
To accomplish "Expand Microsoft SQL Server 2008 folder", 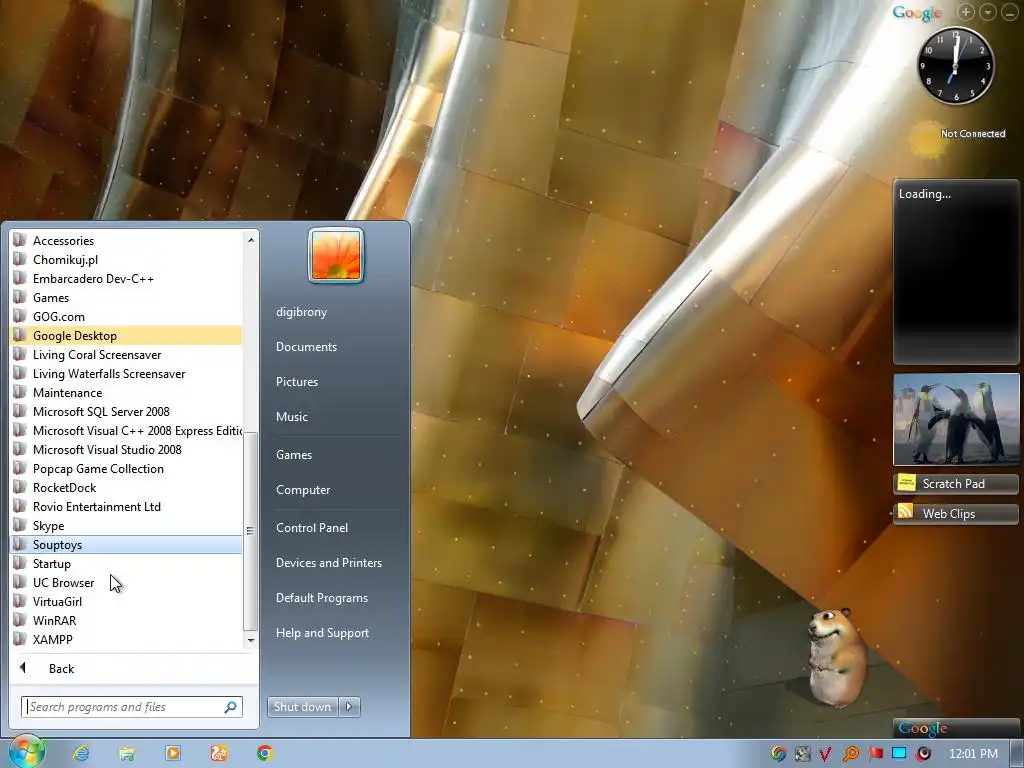I will (126, 411).
